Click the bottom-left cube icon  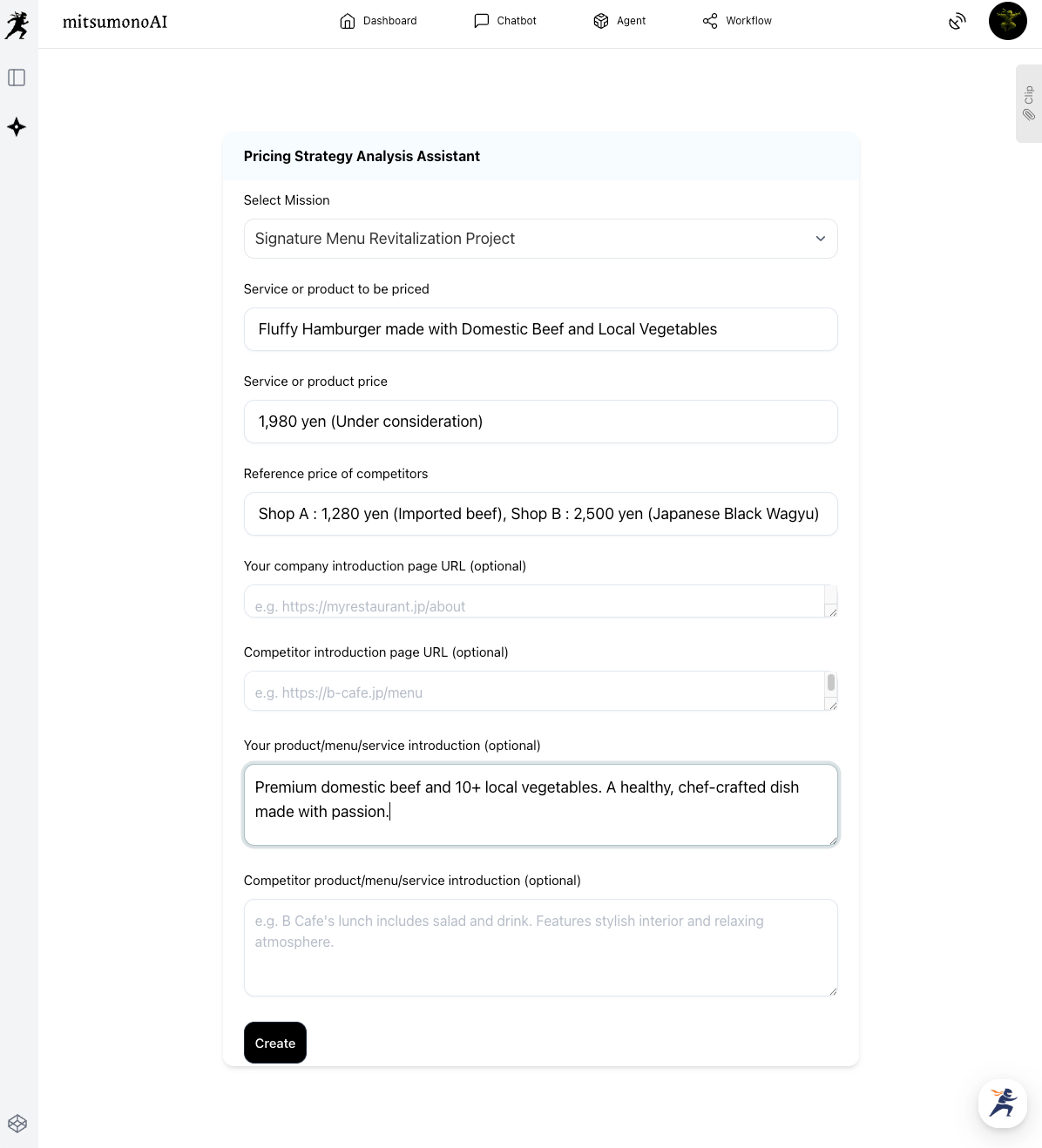[x=17, y=1124]
